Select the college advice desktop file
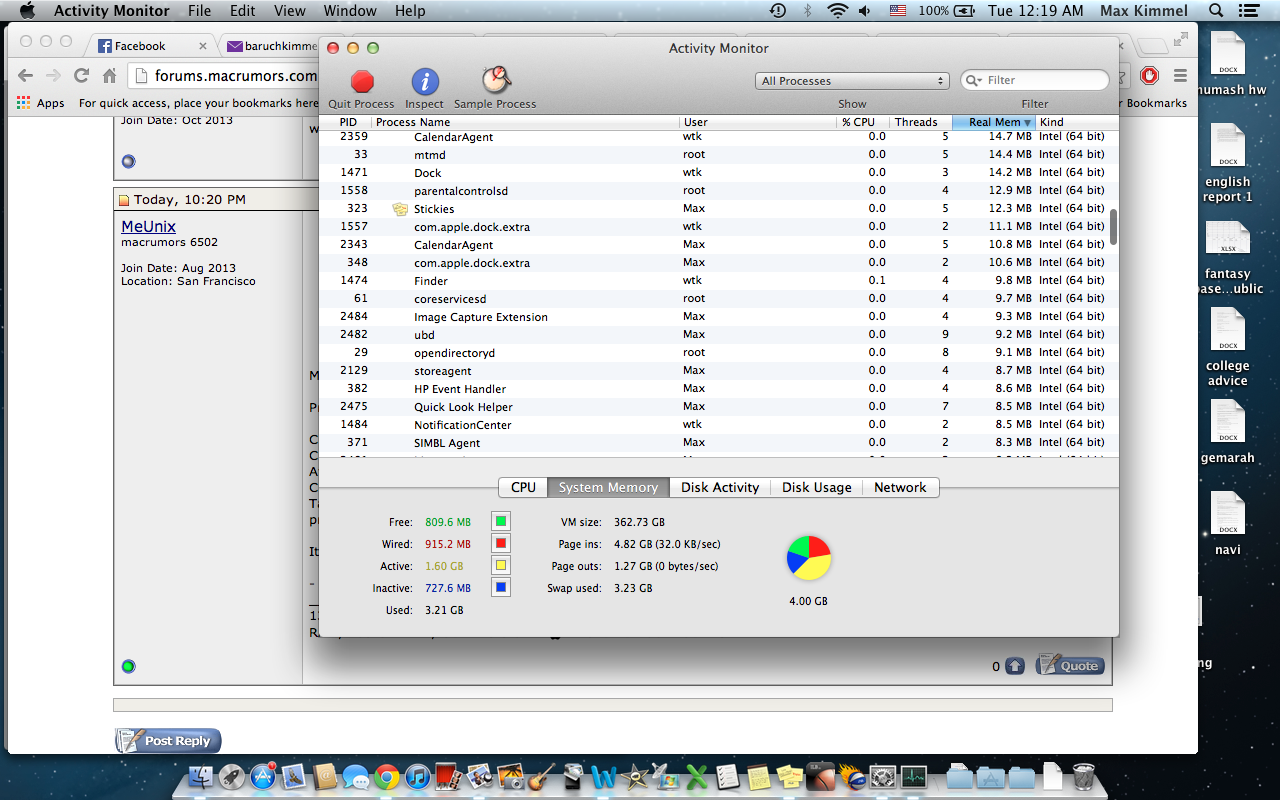The height and width of the screenshot is (800, 1280). coord(1227,347)
